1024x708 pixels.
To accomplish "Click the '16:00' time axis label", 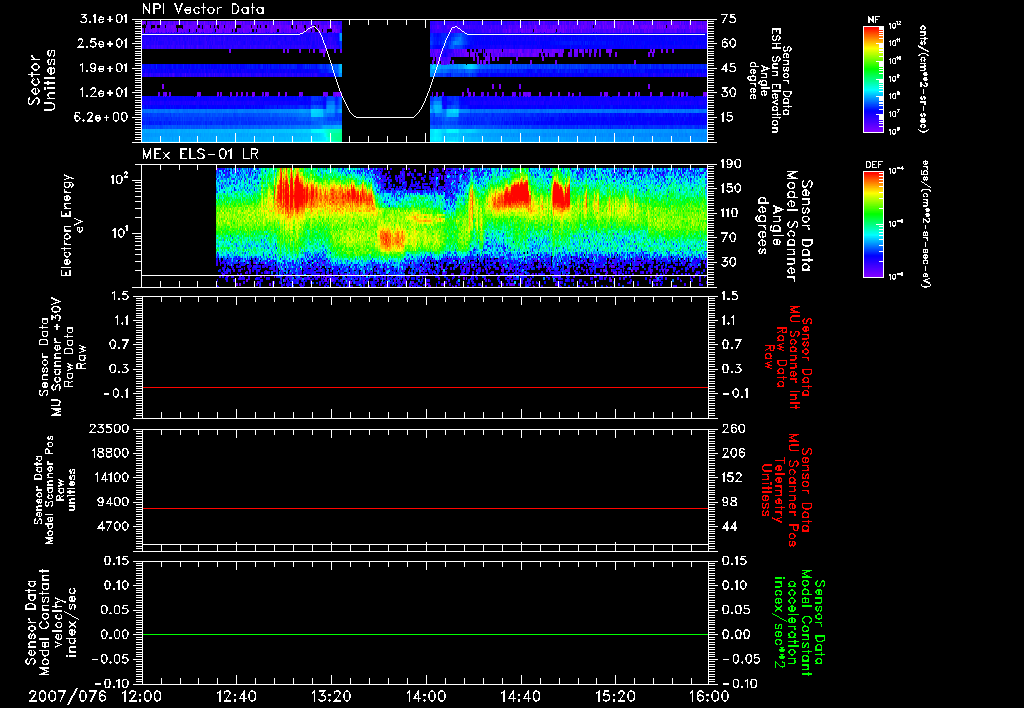I will (x=709, y=696).
